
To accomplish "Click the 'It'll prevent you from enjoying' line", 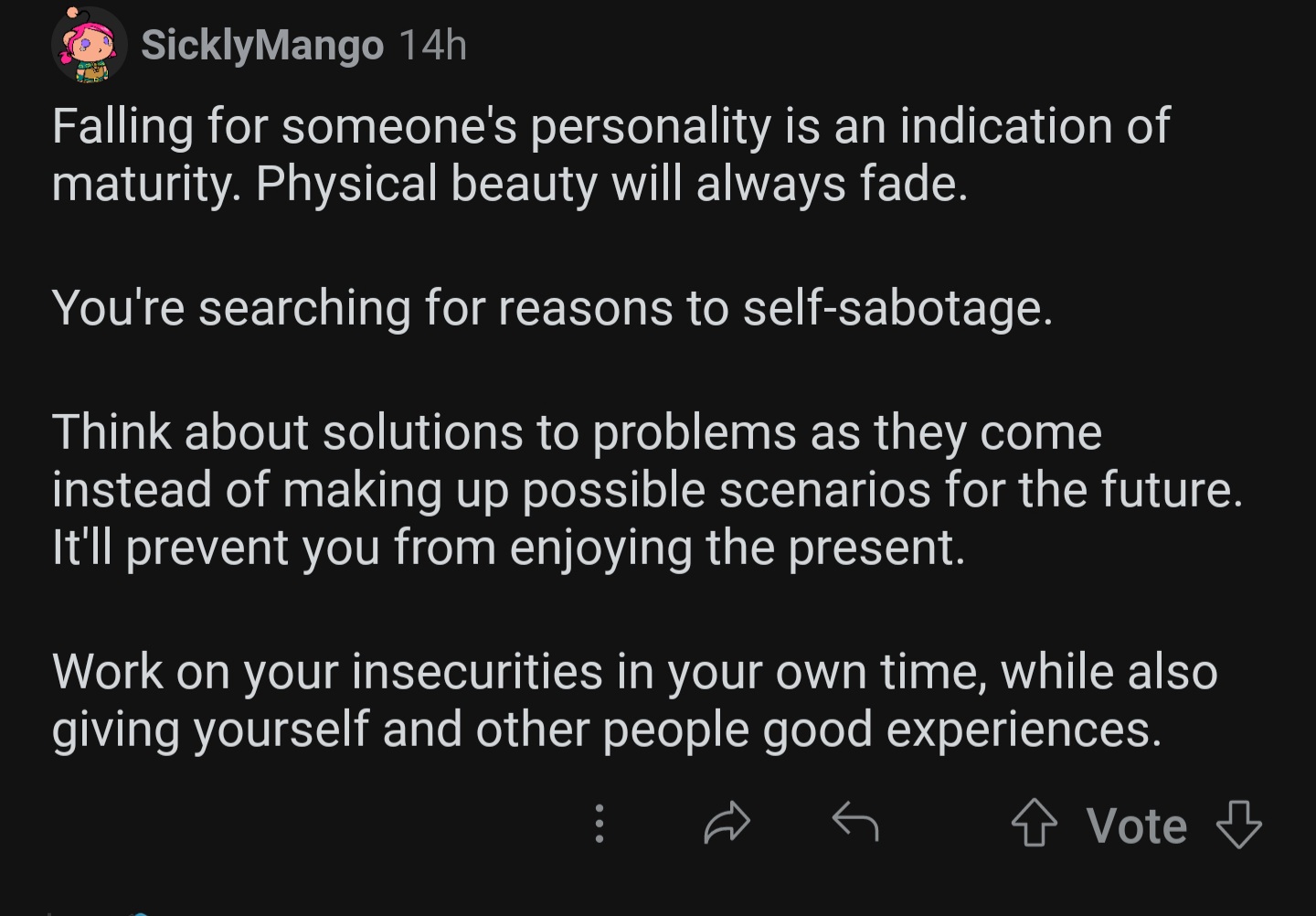I will click(508, 548).
